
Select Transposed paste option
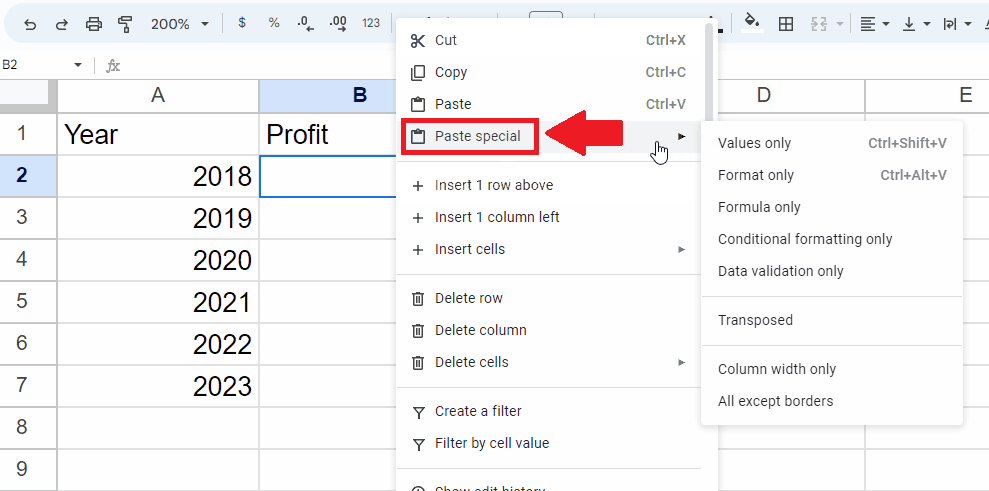(832, 320)
